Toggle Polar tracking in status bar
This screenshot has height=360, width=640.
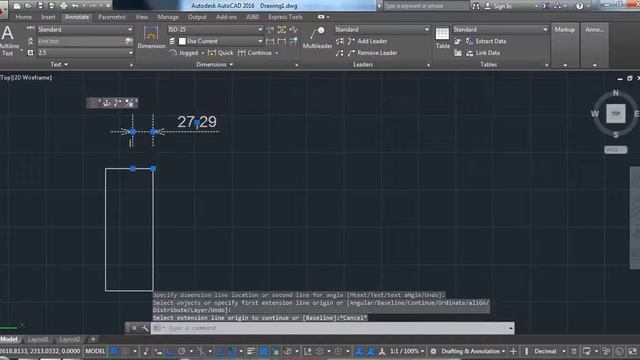(x=182, y=351)
